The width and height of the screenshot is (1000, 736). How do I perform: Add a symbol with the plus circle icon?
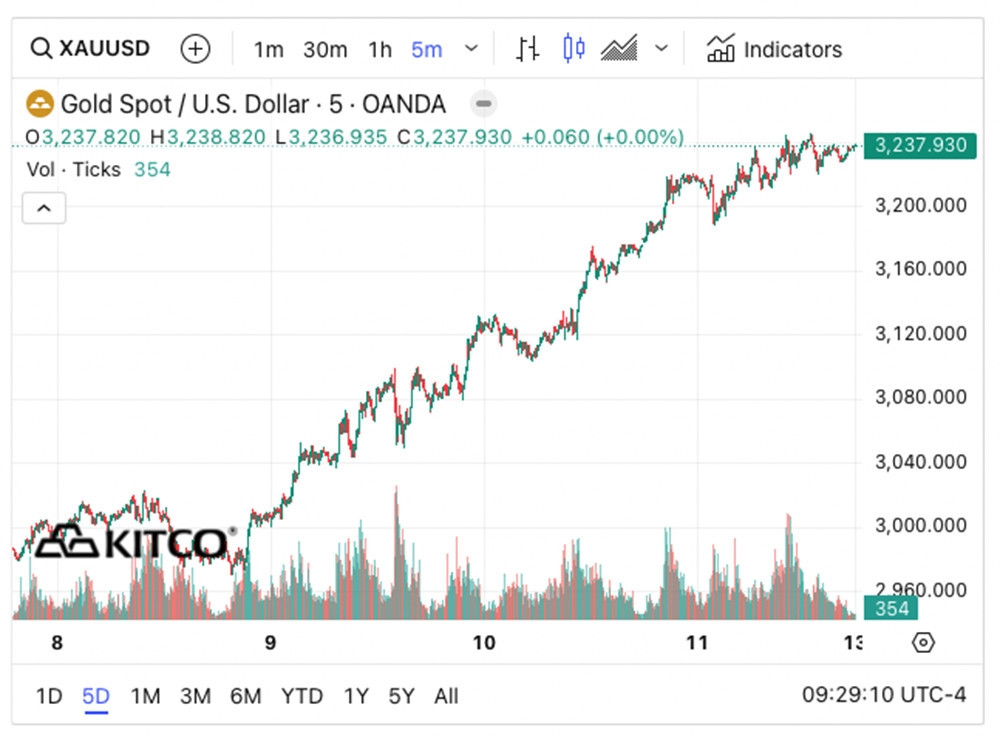[195, 48]
